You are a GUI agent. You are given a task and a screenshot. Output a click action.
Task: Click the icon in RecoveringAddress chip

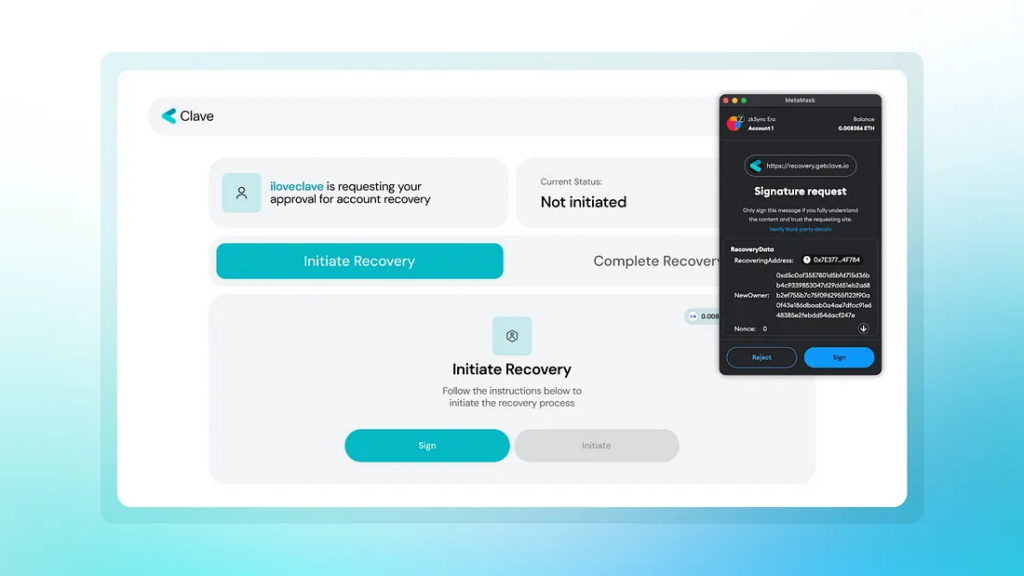(807, 260)
